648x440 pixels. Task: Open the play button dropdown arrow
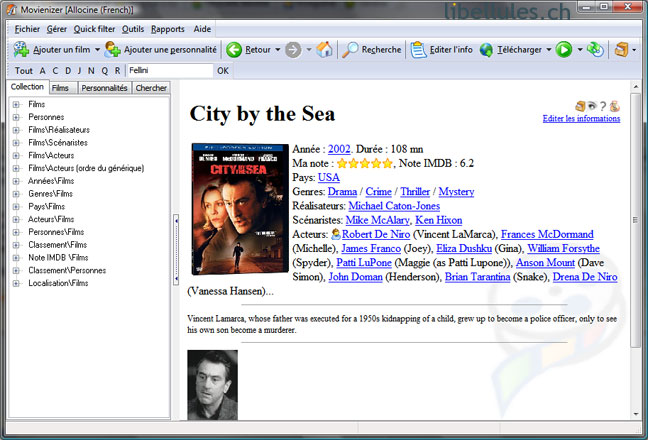coord(580,50)
